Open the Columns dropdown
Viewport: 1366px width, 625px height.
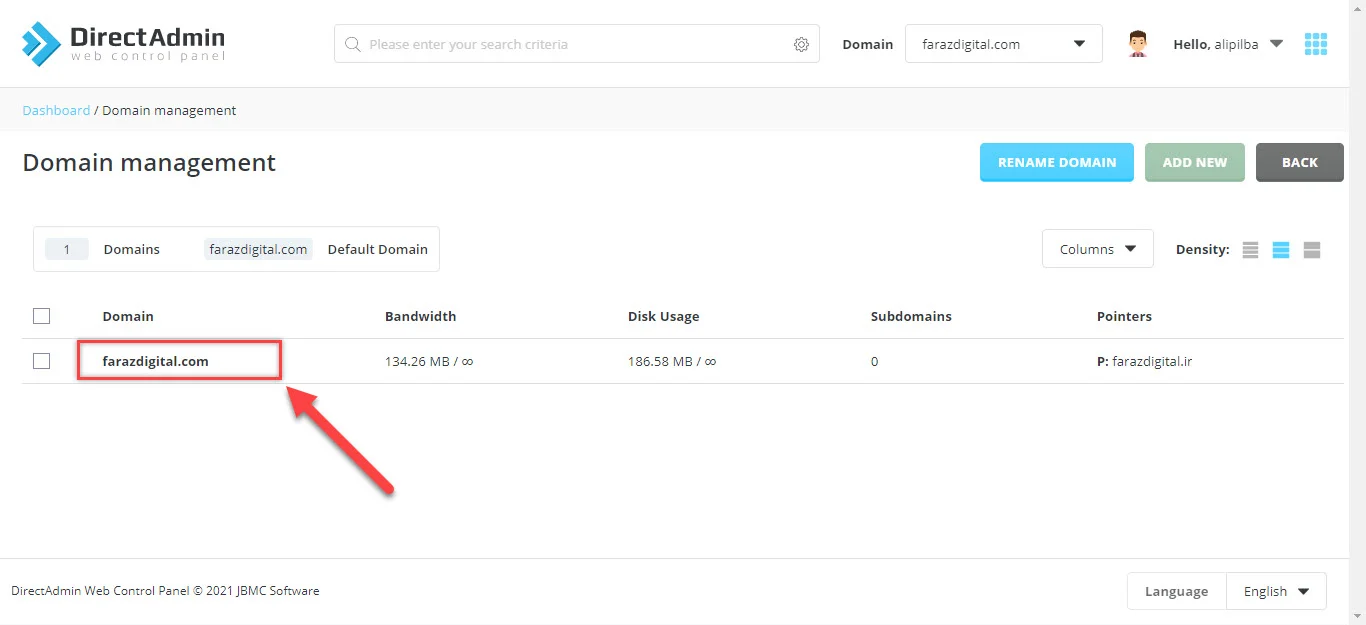(1097, 249)
